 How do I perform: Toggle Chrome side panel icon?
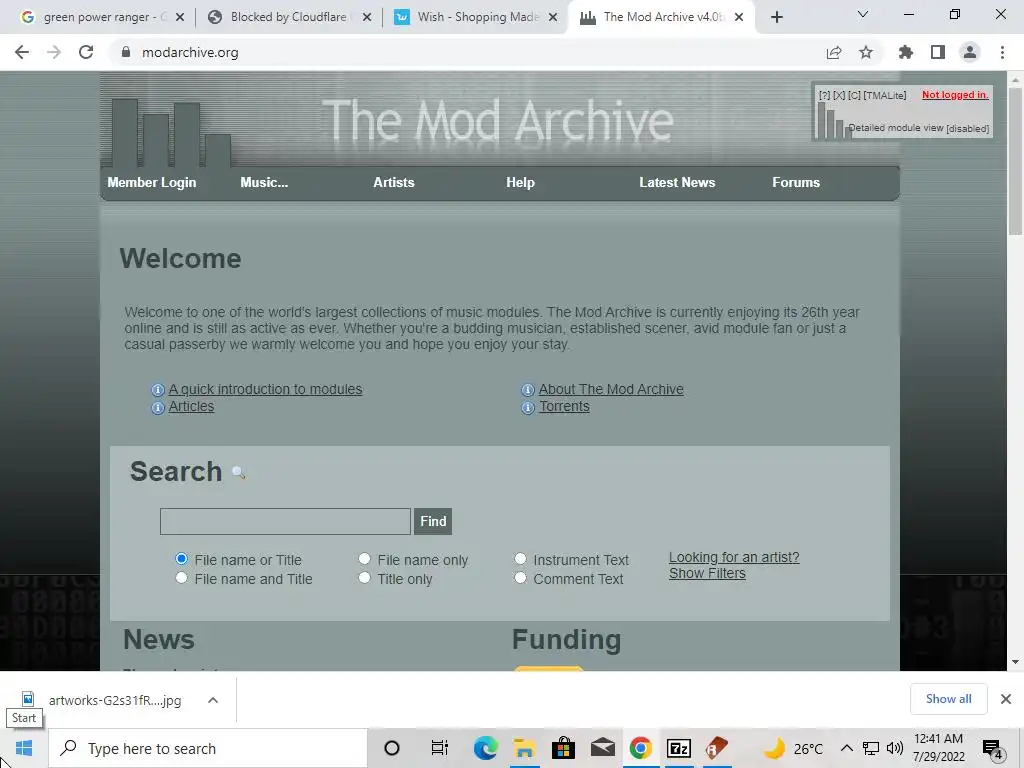pyautogui.click(x=938, y=52)
